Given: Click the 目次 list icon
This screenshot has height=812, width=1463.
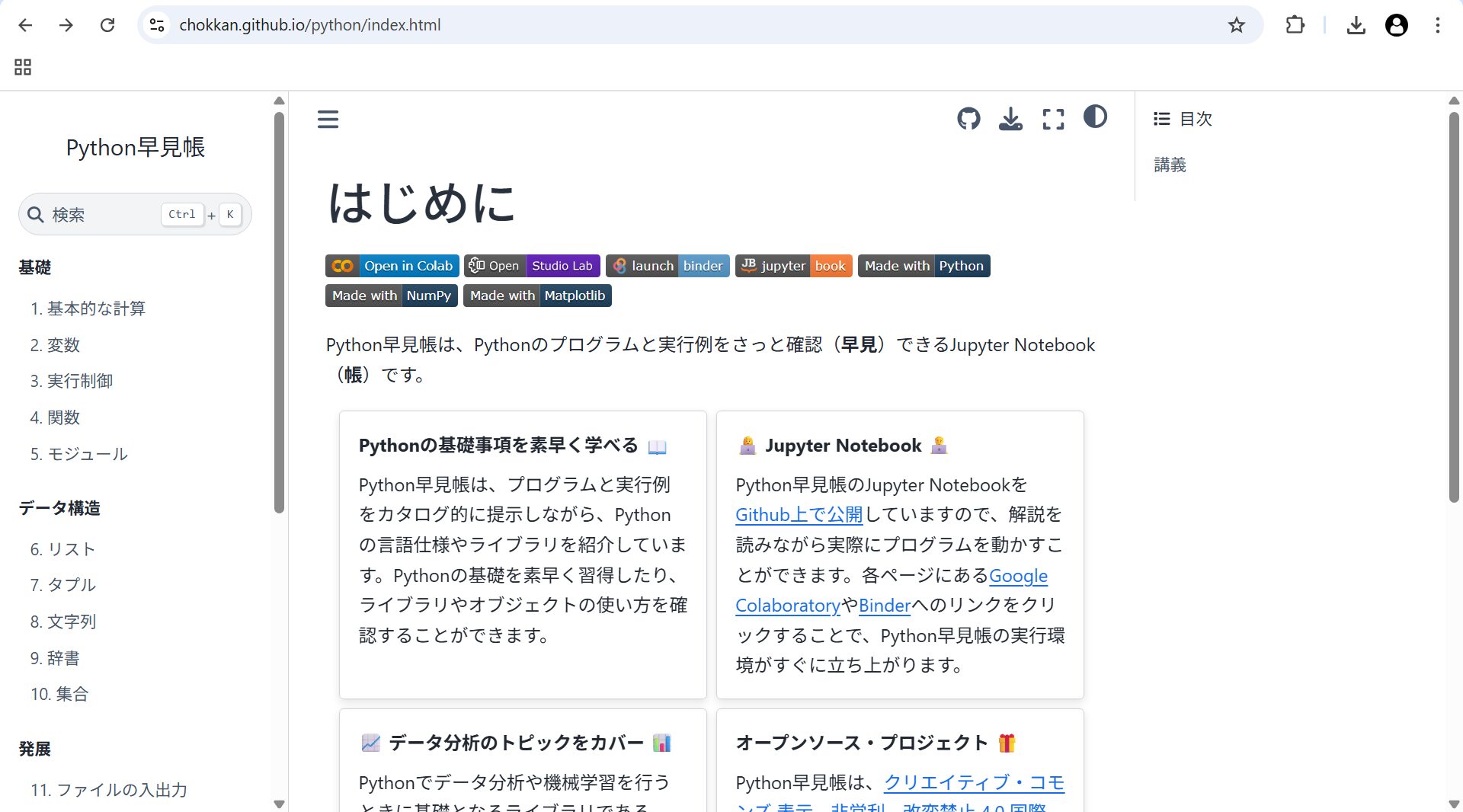Looking at the screenshot, I should 1161,119.
